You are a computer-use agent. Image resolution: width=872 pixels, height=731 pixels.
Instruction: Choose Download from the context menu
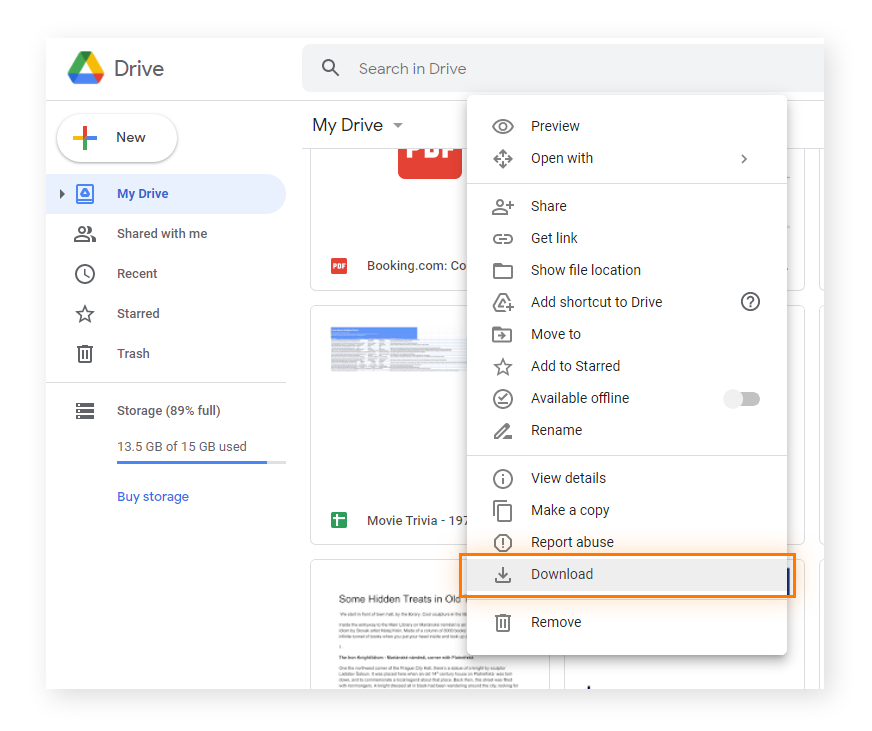562,574
